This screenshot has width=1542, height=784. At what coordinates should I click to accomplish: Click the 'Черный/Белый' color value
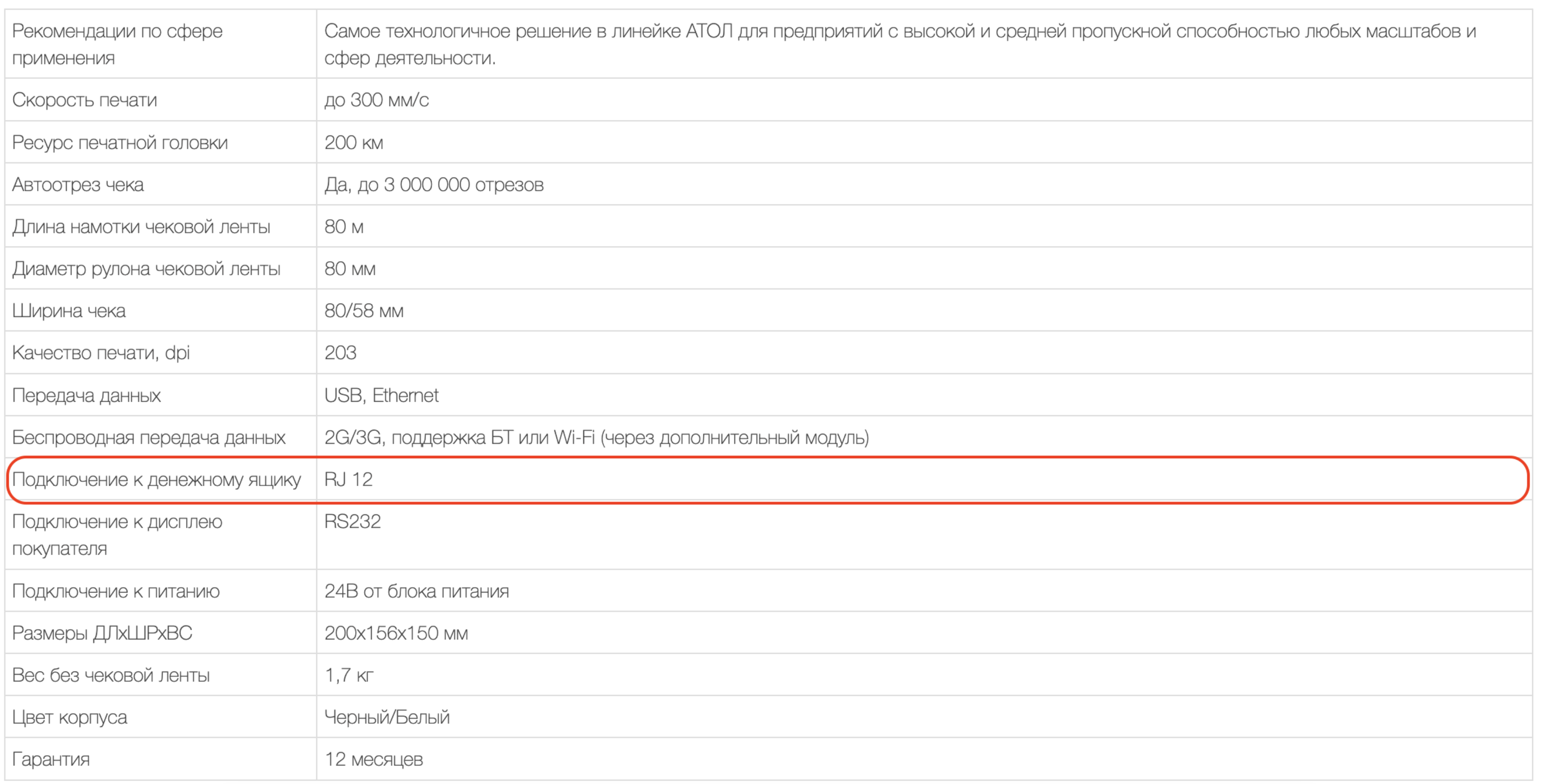tap(387, 717)
